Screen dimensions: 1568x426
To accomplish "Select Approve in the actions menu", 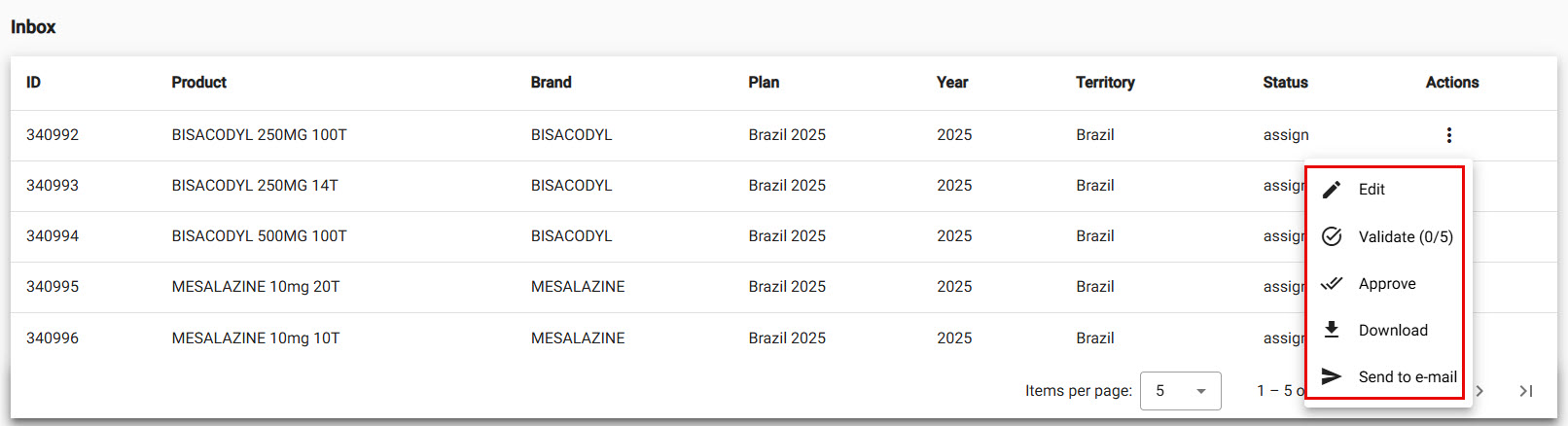I will pyautogui.click(x=1387, y=284).
